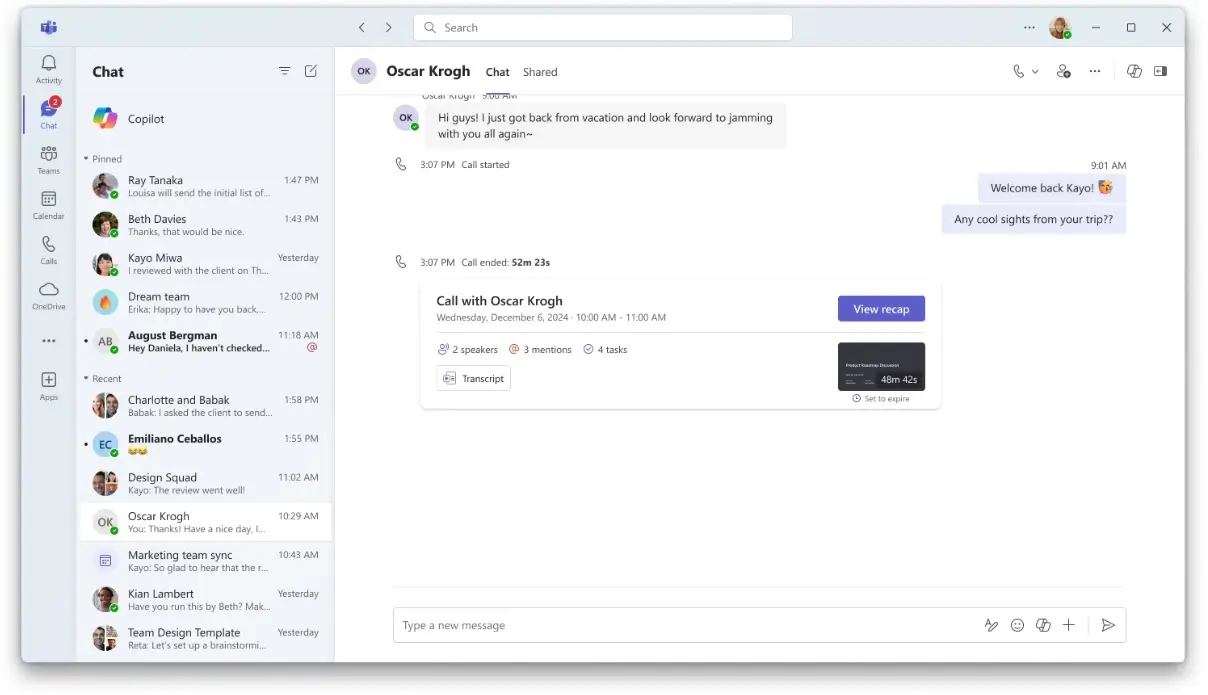Click the new chat compose icon
1208x695 pixels.
(311, 71)
